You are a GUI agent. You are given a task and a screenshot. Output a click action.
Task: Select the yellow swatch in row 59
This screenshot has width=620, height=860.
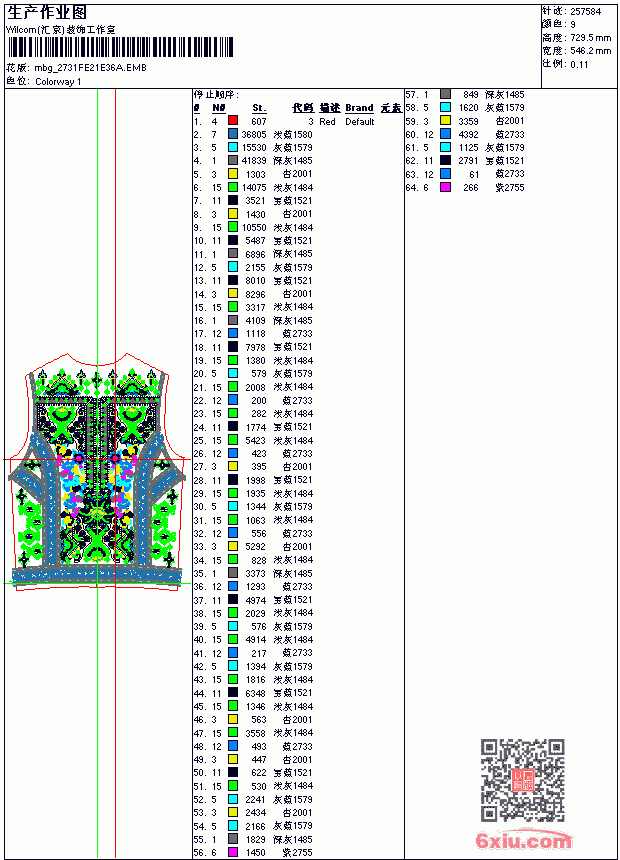pyautogui.click(x=446, y=120)
